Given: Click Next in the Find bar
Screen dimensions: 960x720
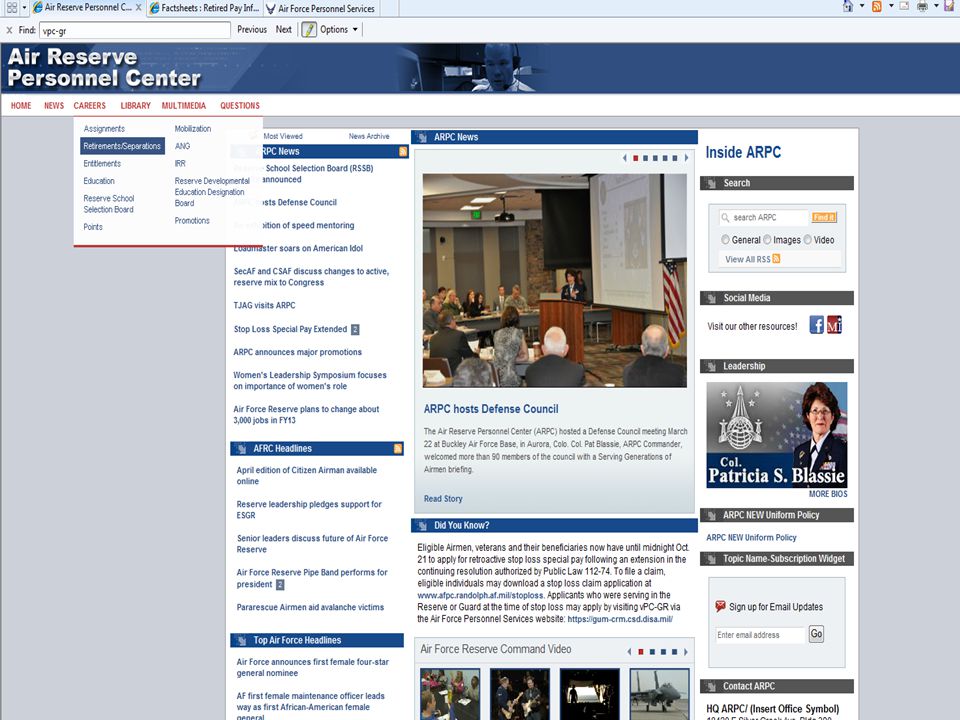Looking at the screenshot, I should pos(283,29).
